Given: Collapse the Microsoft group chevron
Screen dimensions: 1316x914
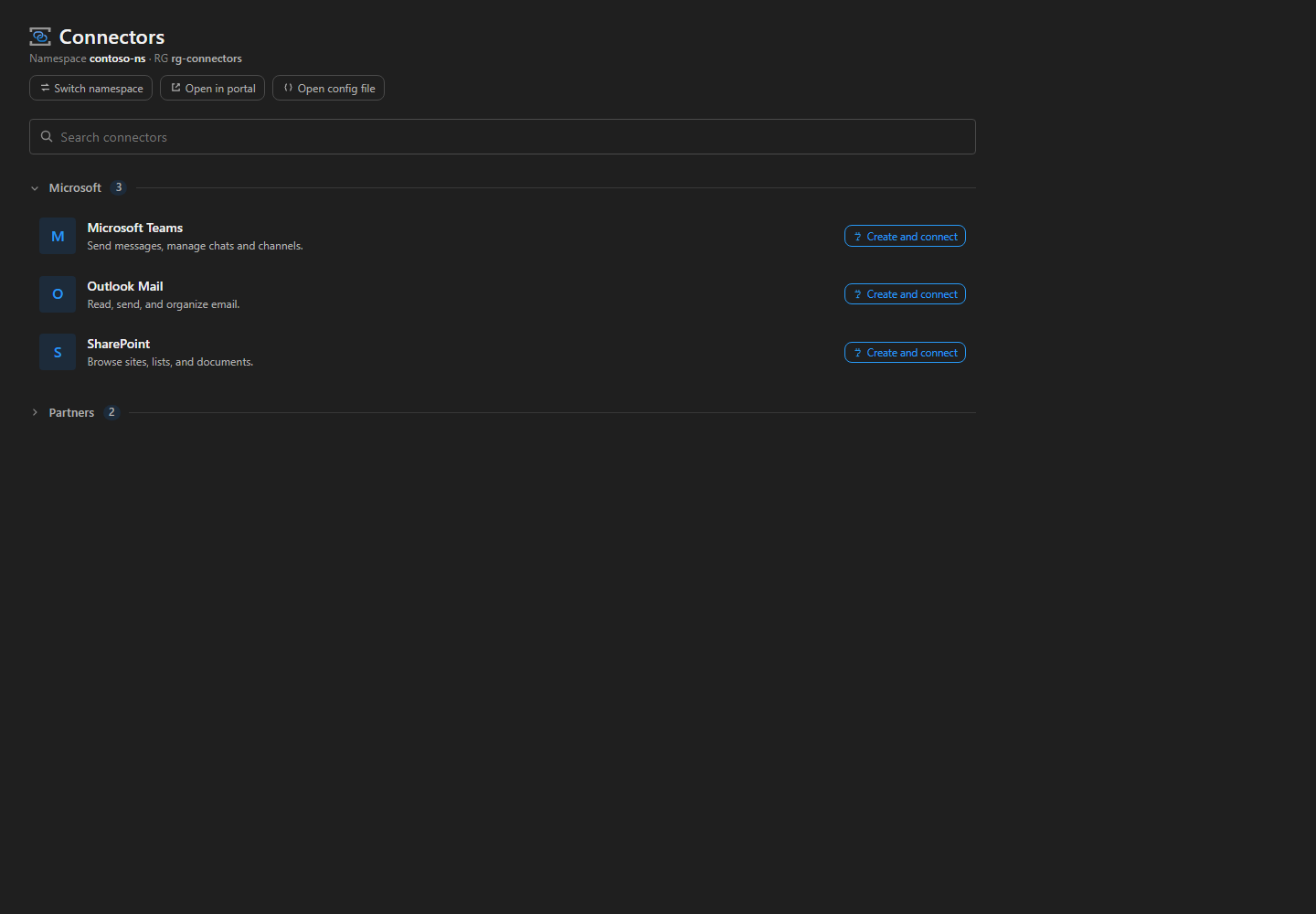Looking at the screenshot, I should pos(35,188).
